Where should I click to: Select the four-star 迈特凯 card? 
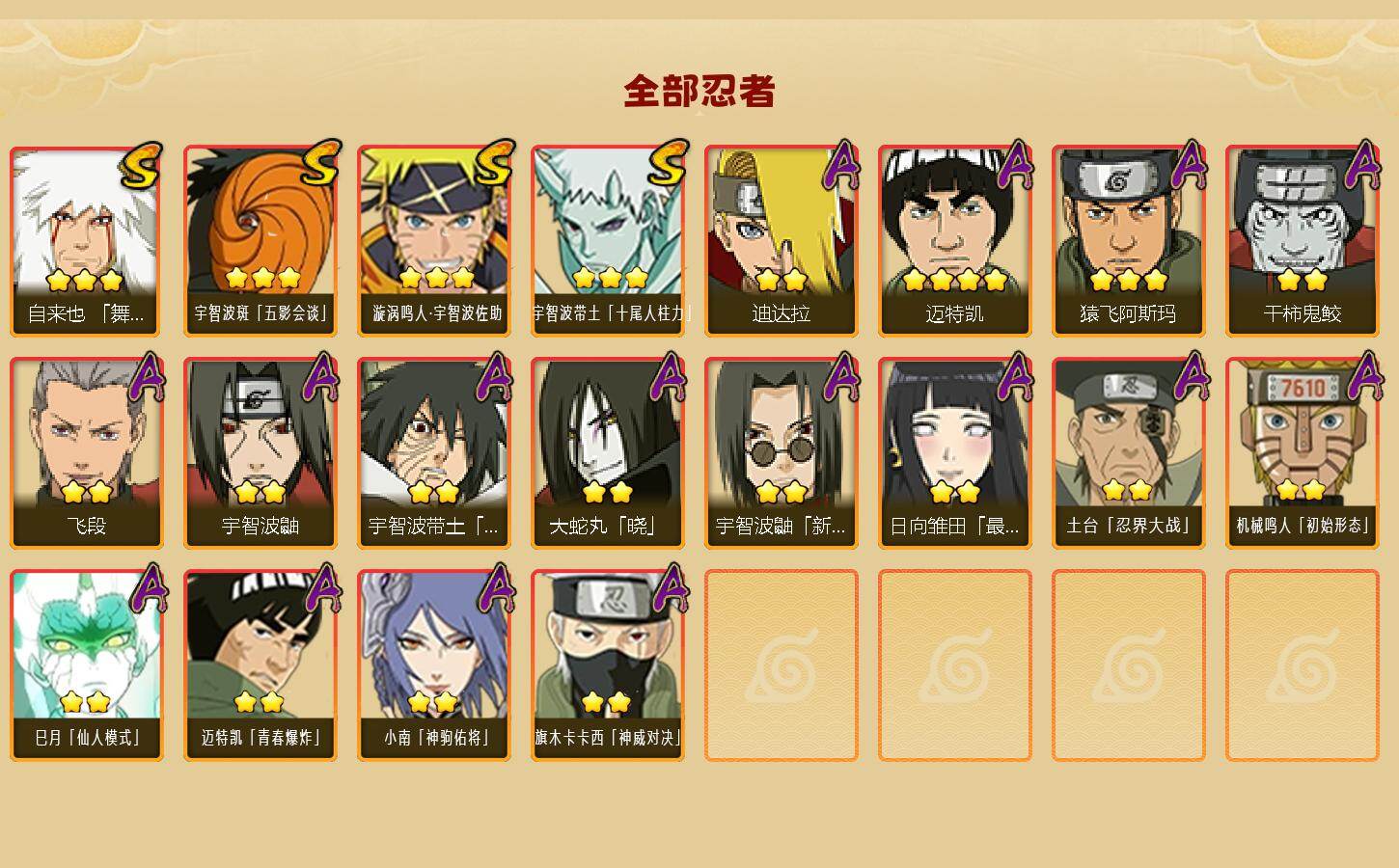955,241
